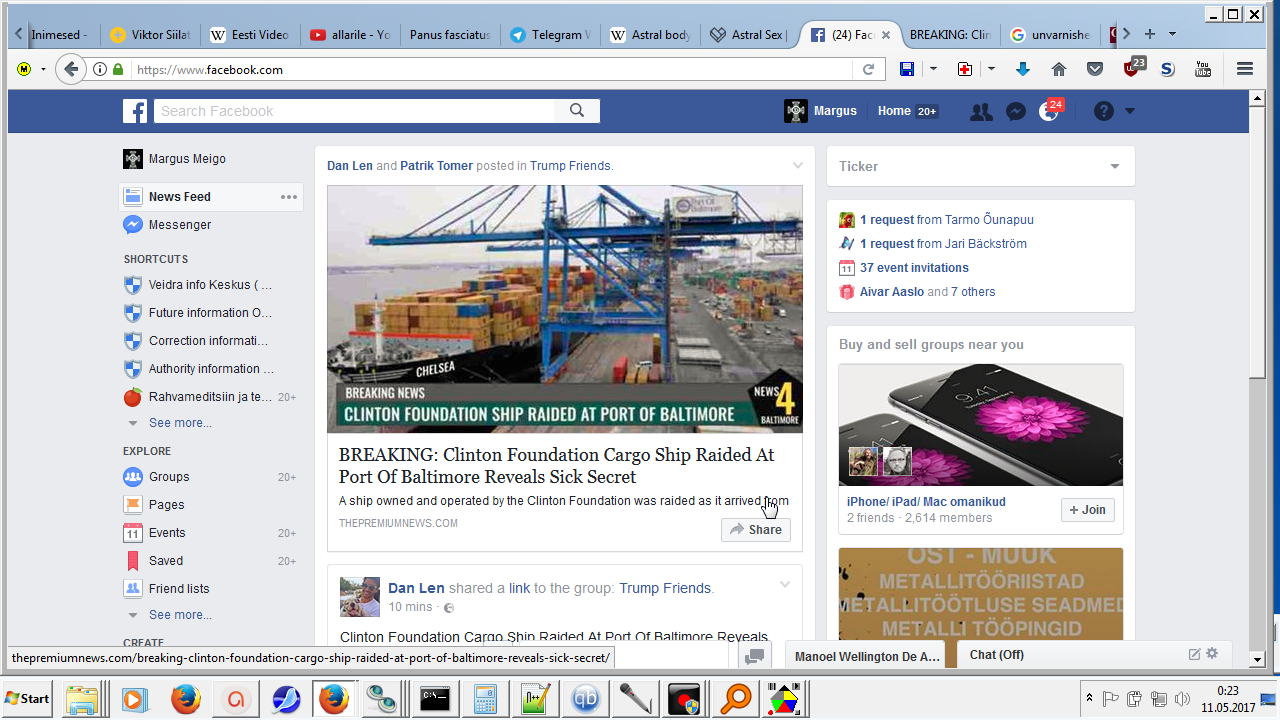1280x720 pixels.
Task: Close the active Facebook tab
Action: pos(886,35)
